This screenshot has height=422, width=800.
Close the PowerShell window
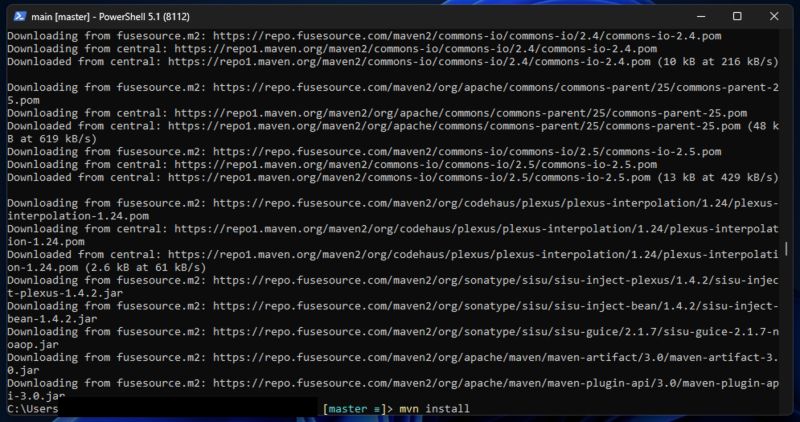(774, 16)
